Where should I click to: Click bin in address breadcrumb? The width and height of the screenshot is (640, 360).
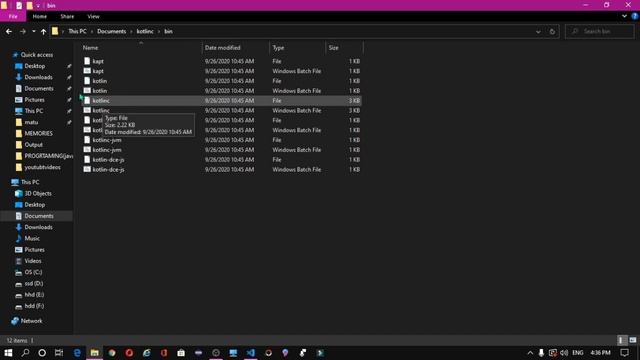(168, 31)
